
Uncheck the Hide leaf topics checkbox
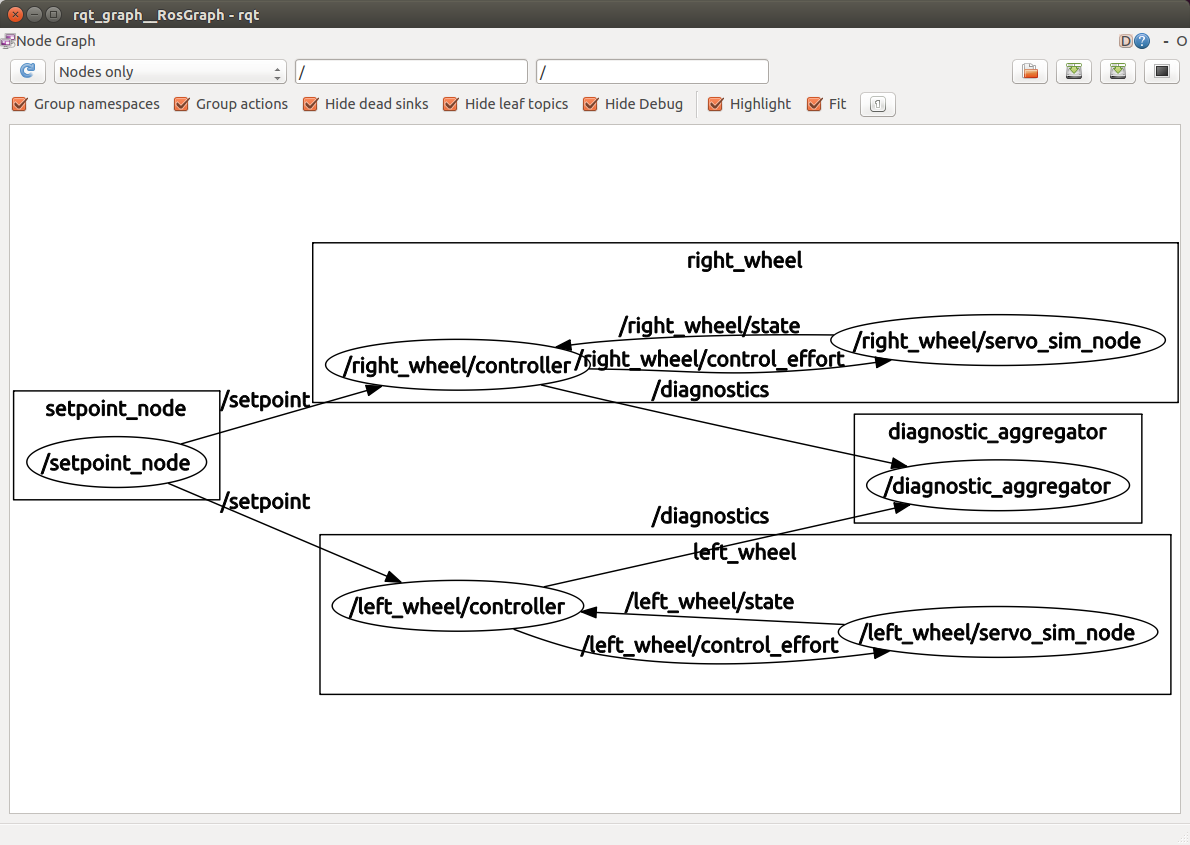(450, 104)
